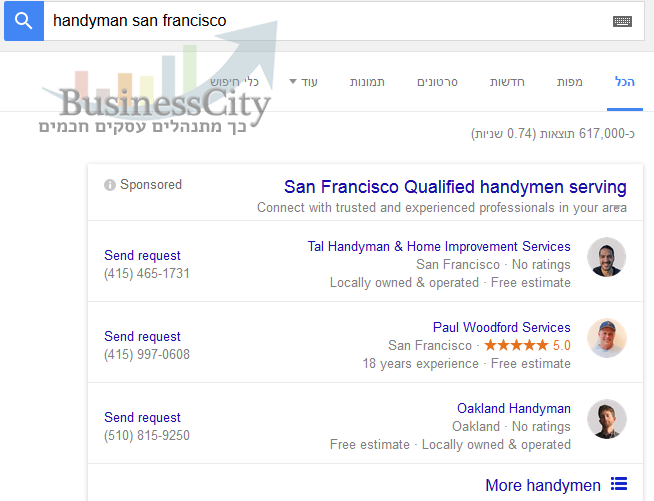
Task: Open Oakland Handyman profile photo
Action: click(x=606, y=419)
